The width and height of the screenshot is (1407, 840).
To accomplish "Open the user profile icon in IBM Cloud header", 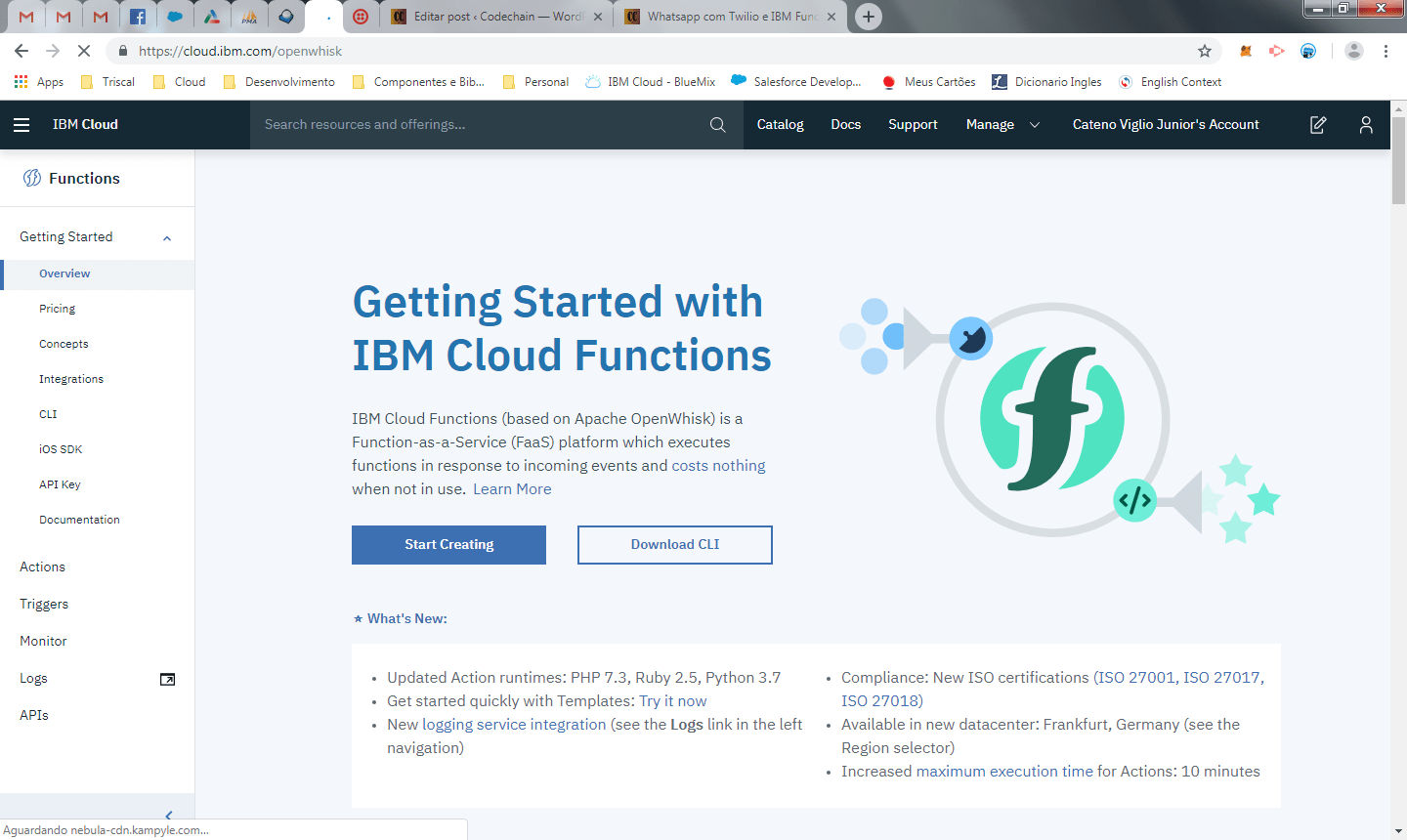I will click(x=1366, y=125).
